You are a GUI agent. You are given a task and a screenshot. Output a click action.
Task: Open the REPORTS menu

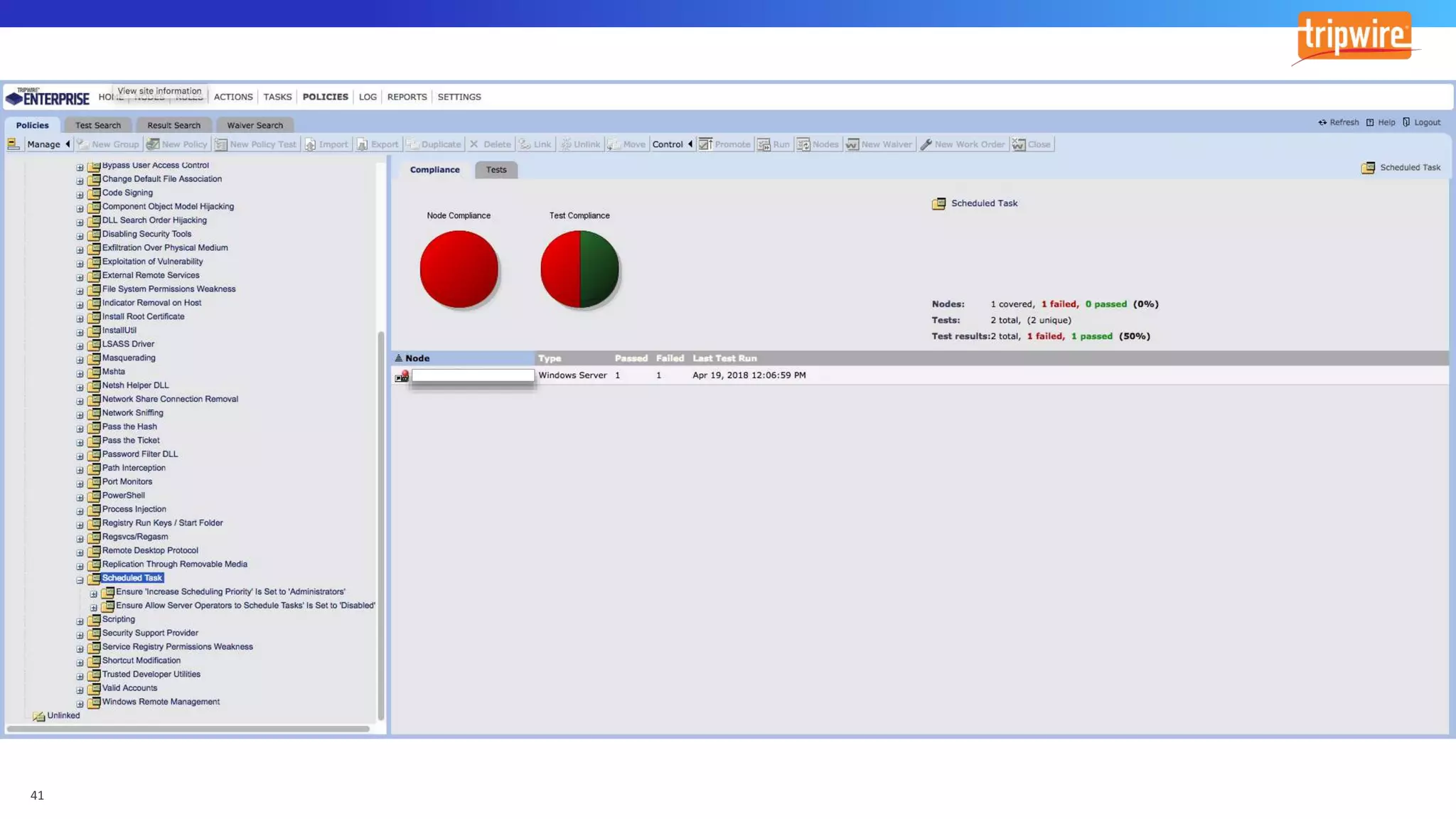coord(407,97)
